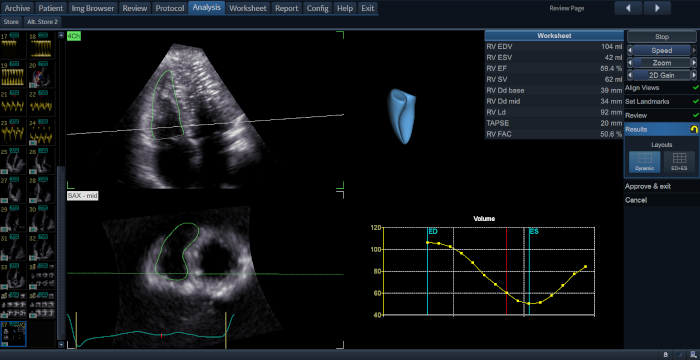Click the 2D Gain slider bar

click(662, 75)
